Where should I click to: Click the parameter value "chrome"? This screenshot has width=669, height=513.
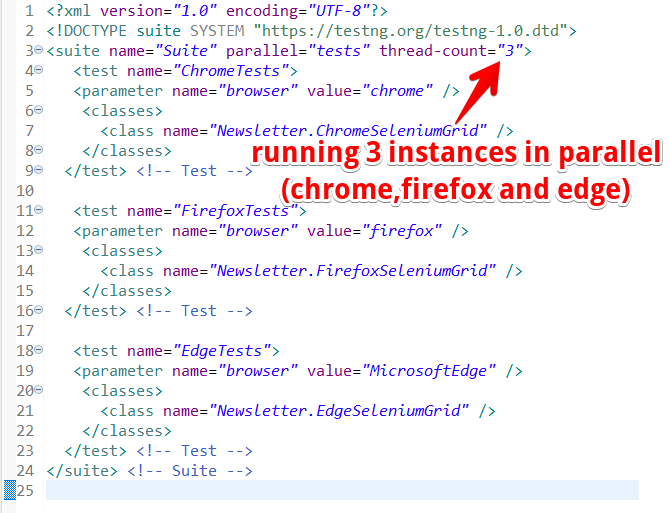click(397, 91)
